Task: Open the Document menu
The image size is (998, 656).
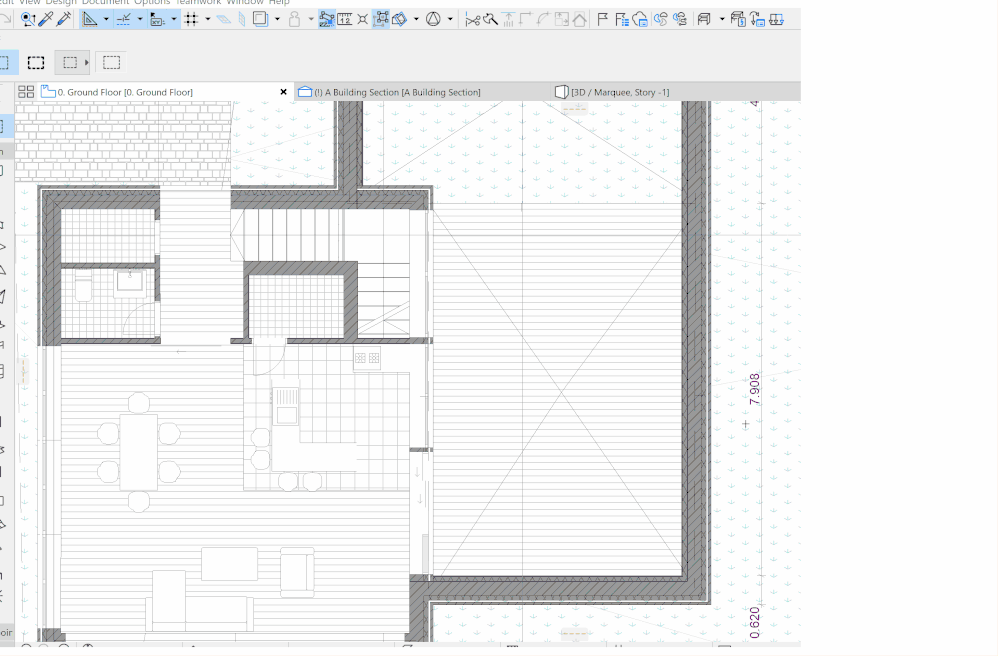Action: pyautogui.click(x=106, y=3)
